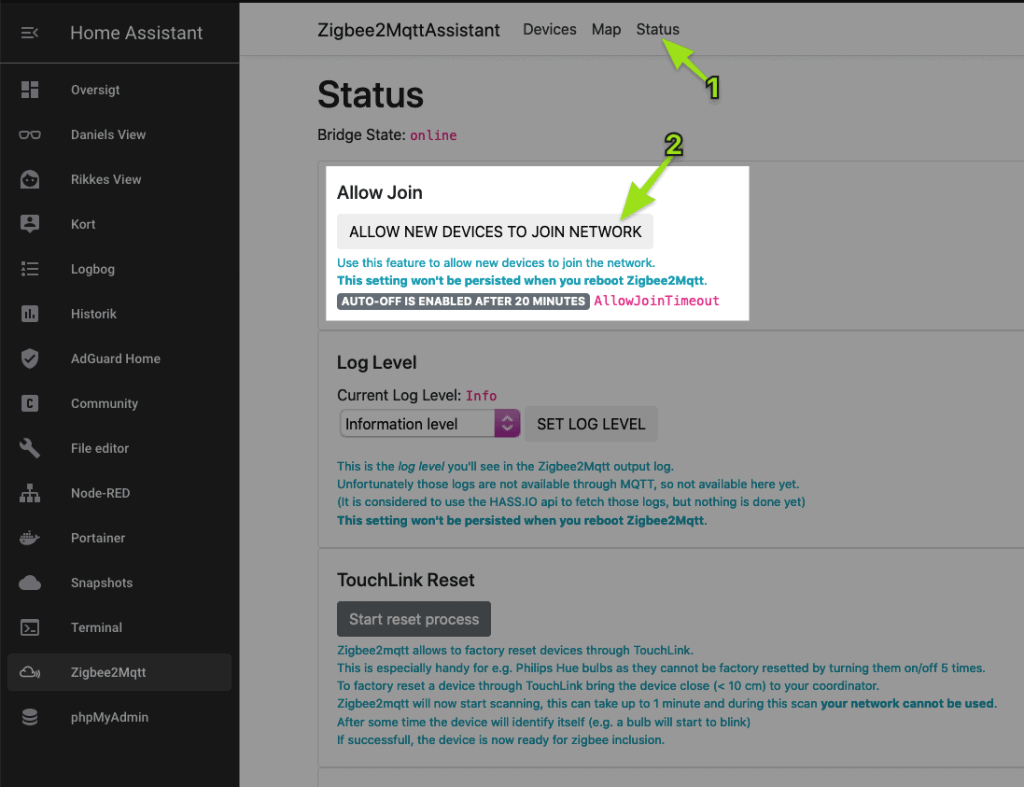Click the online bridge state value
This screenshot has width=1024, height=787.
[434, 135]
